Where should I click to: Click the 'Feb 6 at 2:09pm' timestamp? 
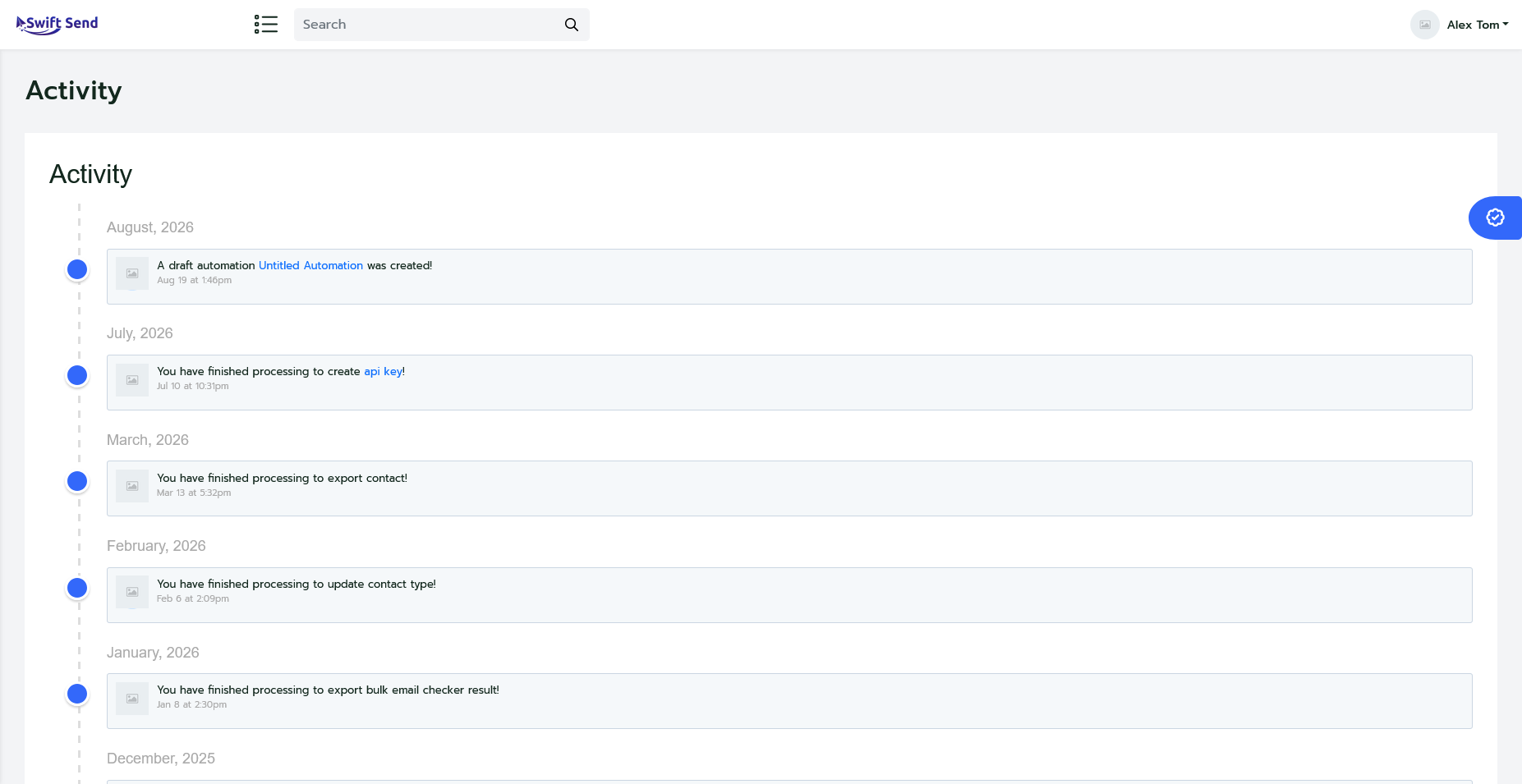tap(193, 598)
